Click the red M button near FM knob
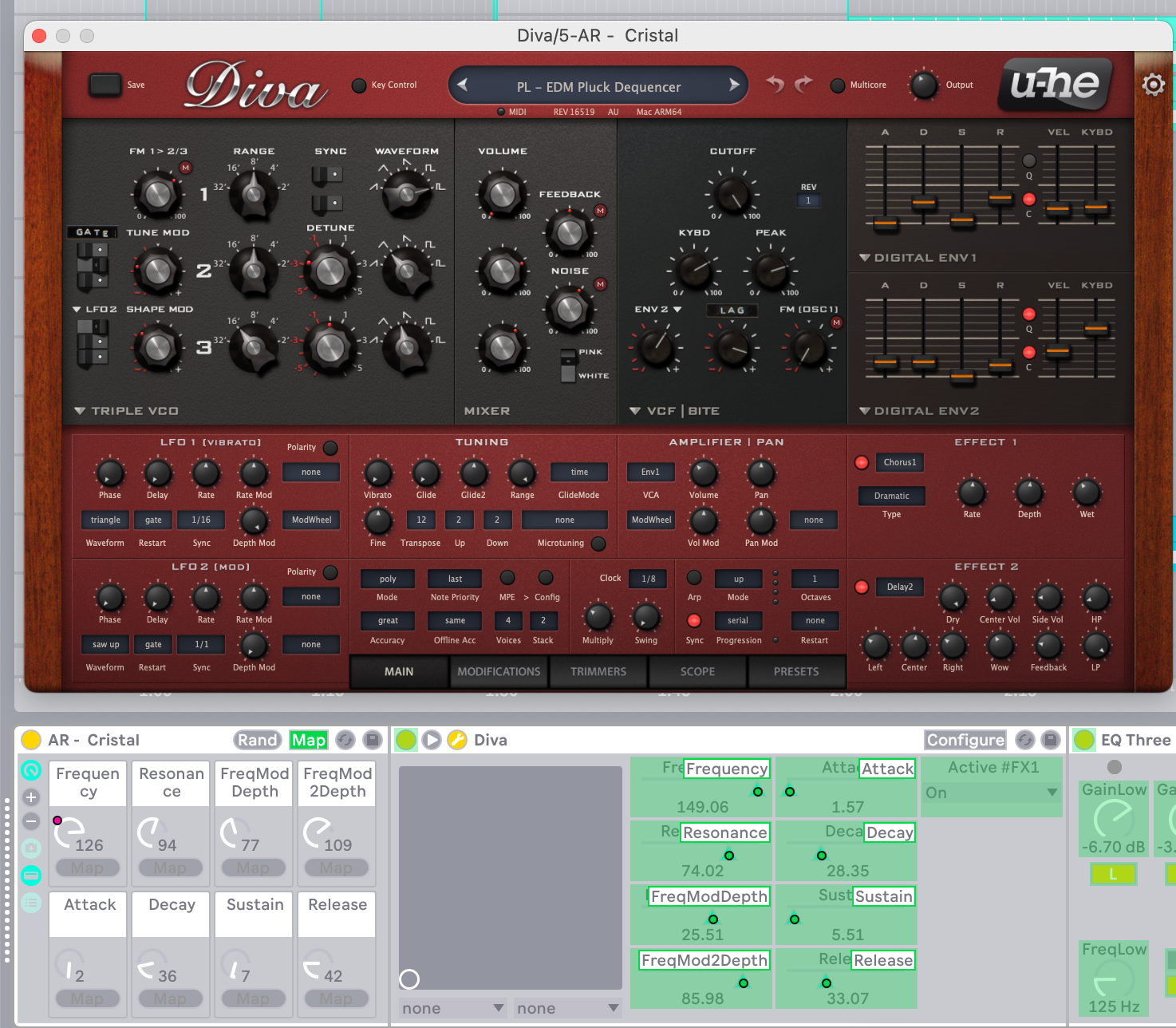This screenshot has height=1028, width=1176. point(186,168)
